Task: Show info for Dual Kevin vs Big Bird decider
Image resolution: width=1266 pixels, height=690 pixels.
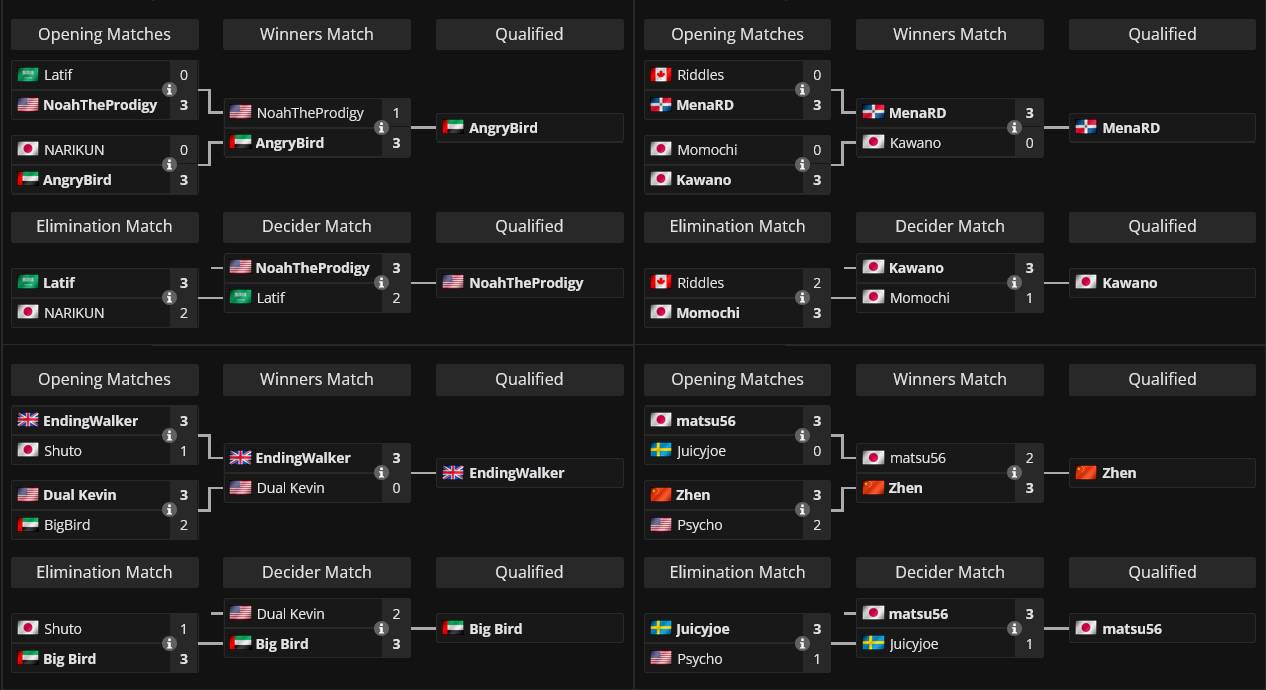Action: 381,629
